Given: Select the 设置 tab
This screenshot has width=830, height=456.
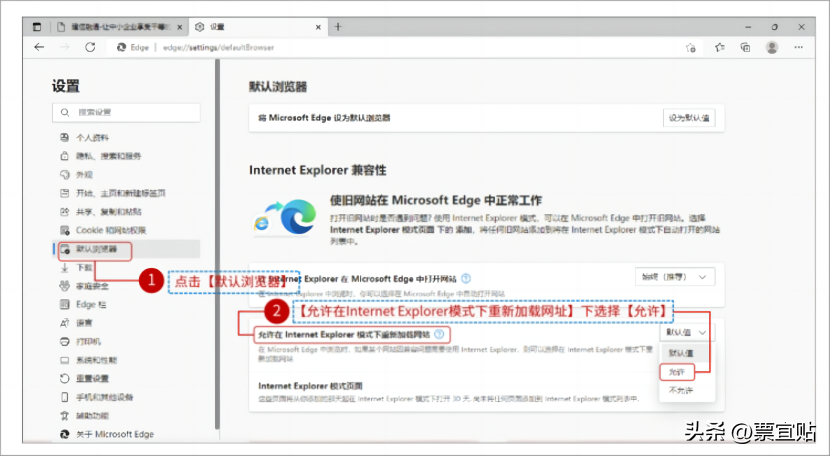Looking at the screenshot, I should 257,27.
